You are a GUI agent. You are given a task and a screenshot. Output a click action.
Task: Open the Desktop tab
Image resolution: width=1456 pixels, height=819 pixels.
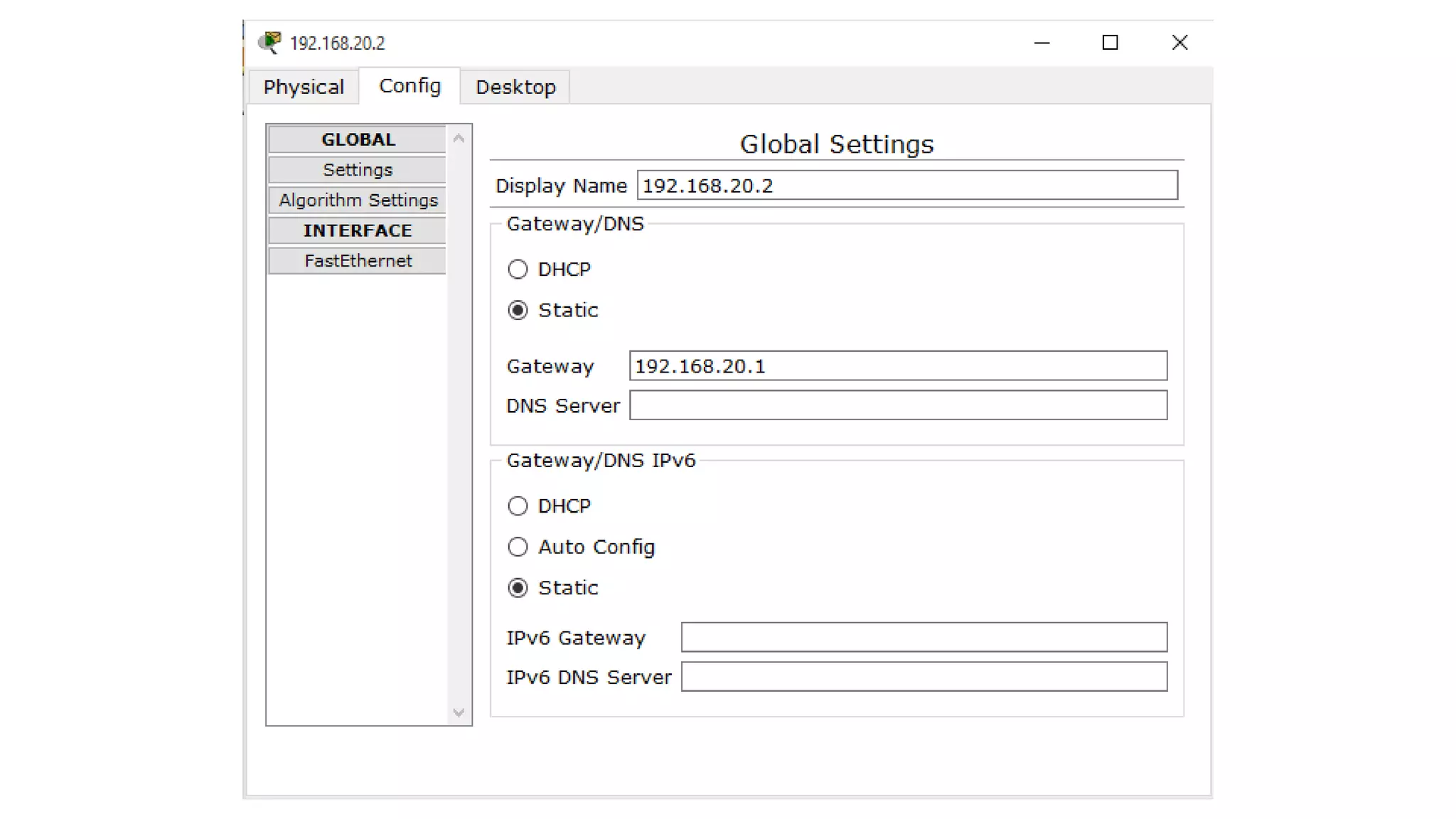[515, 87]
